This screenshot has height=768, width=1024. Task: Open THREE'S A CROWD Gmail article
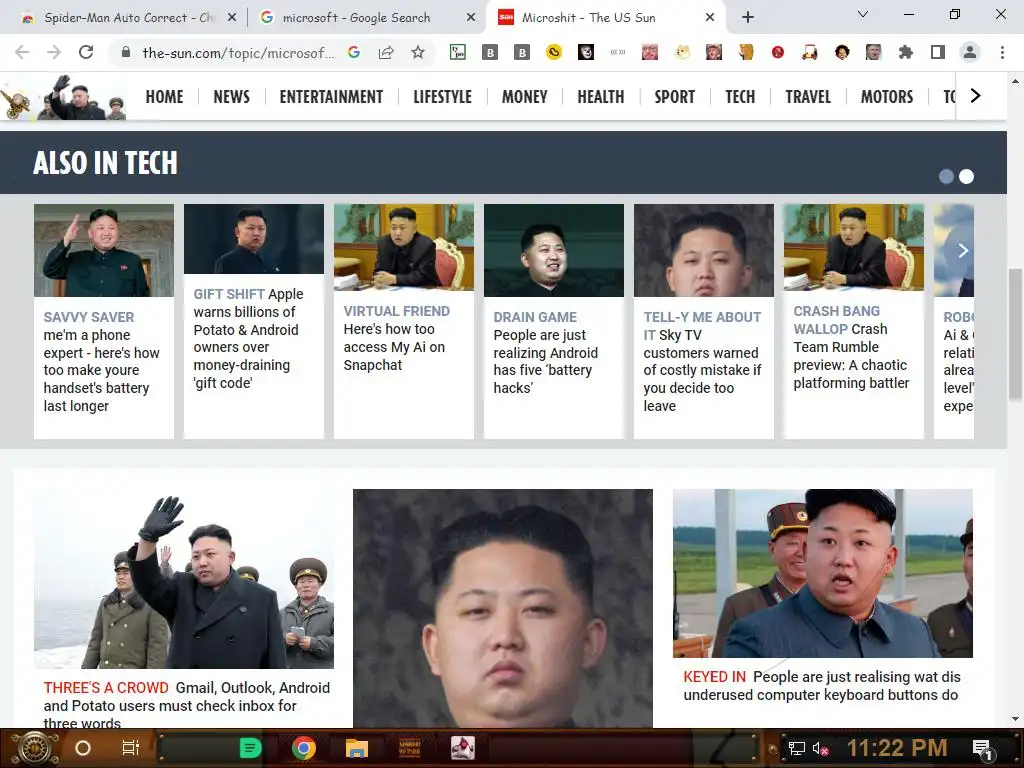(x=187, y=705)
